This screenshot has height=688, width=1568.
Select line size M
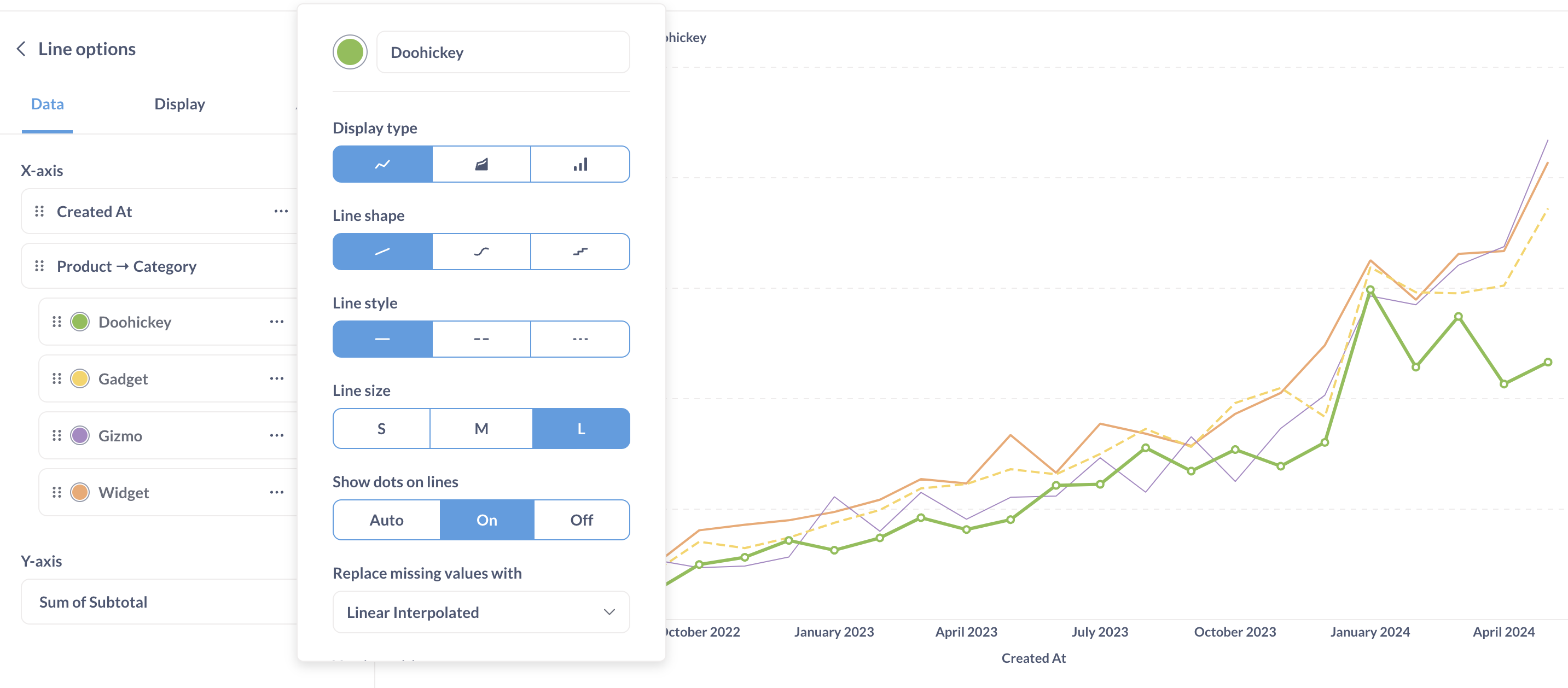tap(481, 428)
